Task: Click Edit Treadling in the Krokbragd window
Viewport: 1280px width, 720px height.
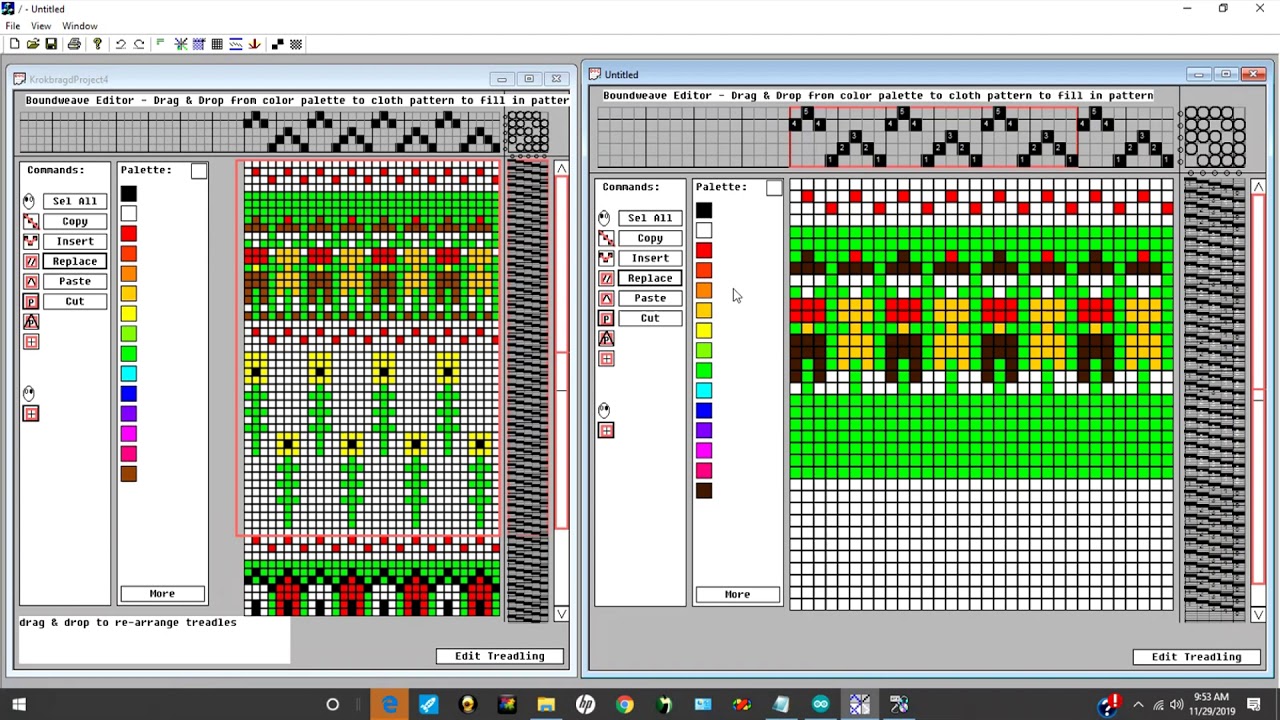Action: click(500, 656)
